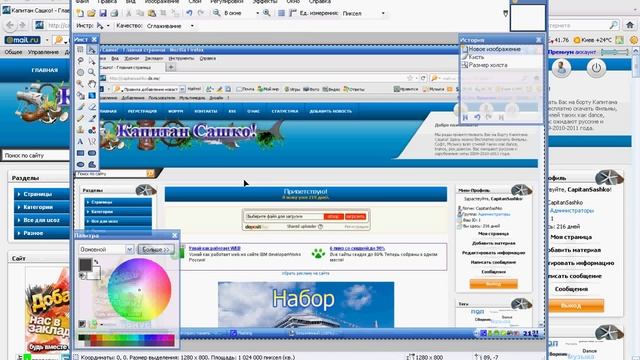640x360 pixels.
Task: Click the orange 'Выход' button in browser
Action: pyautogui.click(x=576, y=305)
